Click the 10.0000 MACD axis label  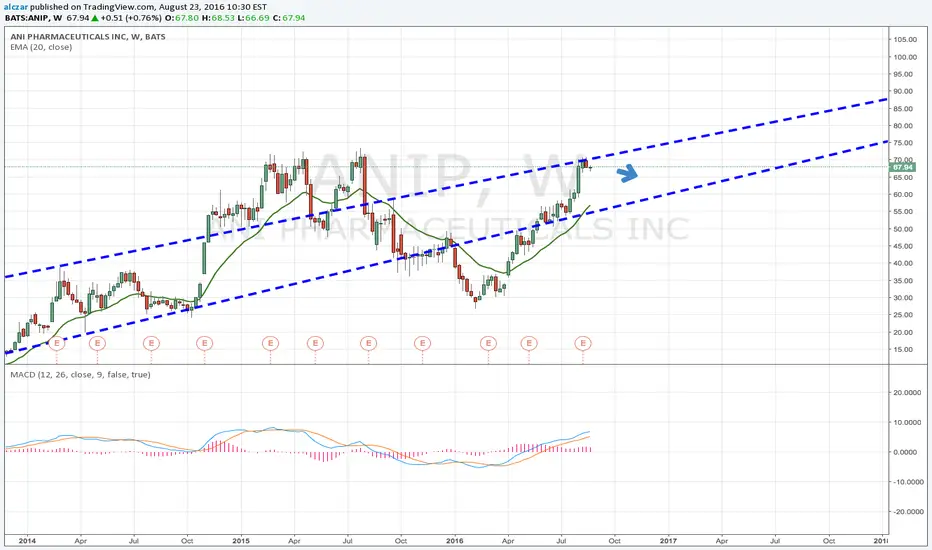pyautogui.click(x=908, y=422)
